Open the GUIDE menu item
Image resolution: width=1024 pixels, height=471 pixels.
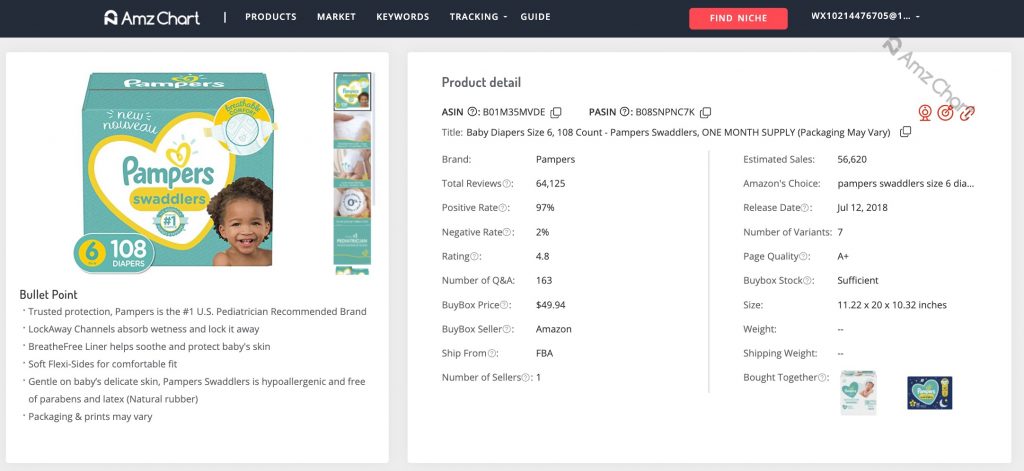click(536, 17)
